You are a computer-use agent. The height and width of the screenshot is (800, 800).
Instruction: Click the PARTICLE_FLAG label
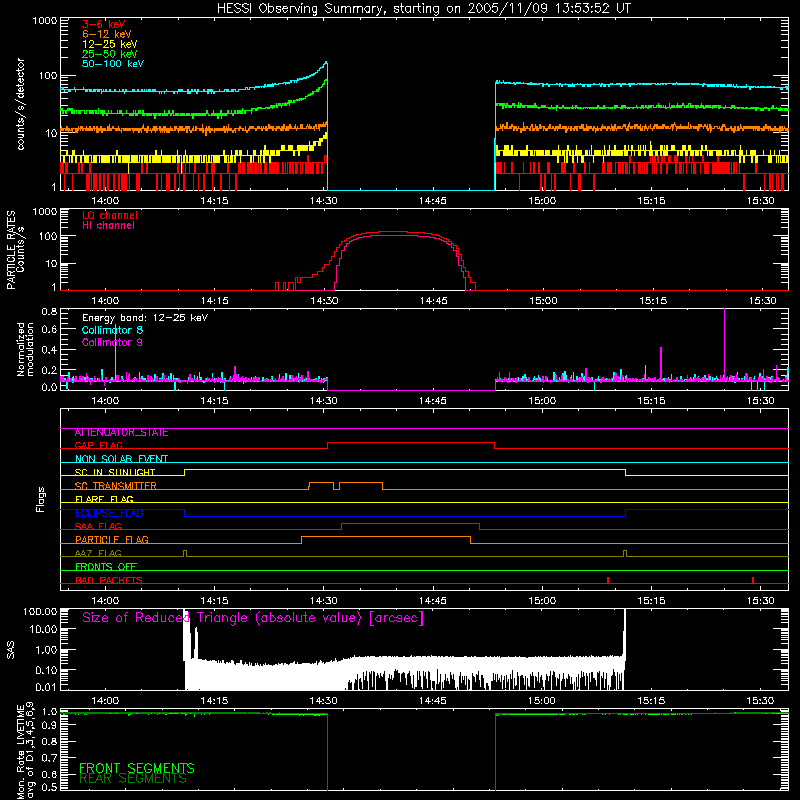[112, 540]
